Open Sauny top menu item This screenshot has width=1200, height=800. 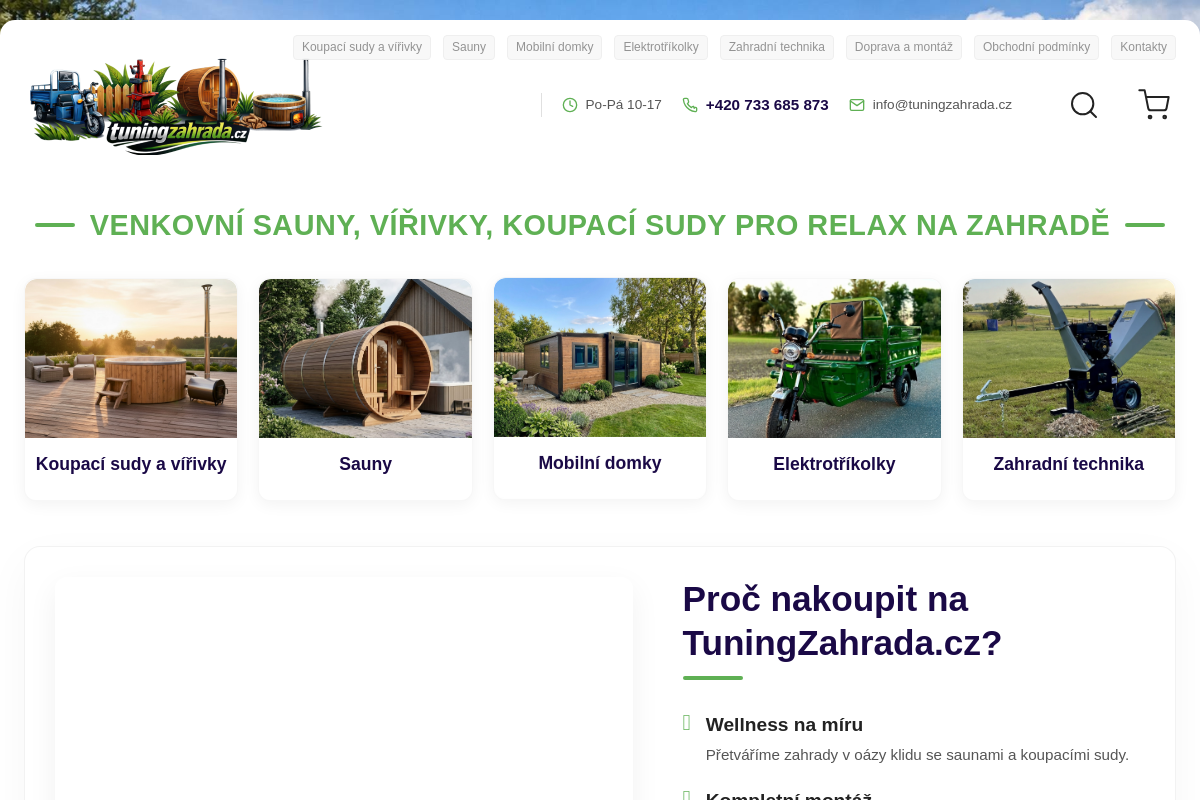pyautogui.click(x=469, y=47)
